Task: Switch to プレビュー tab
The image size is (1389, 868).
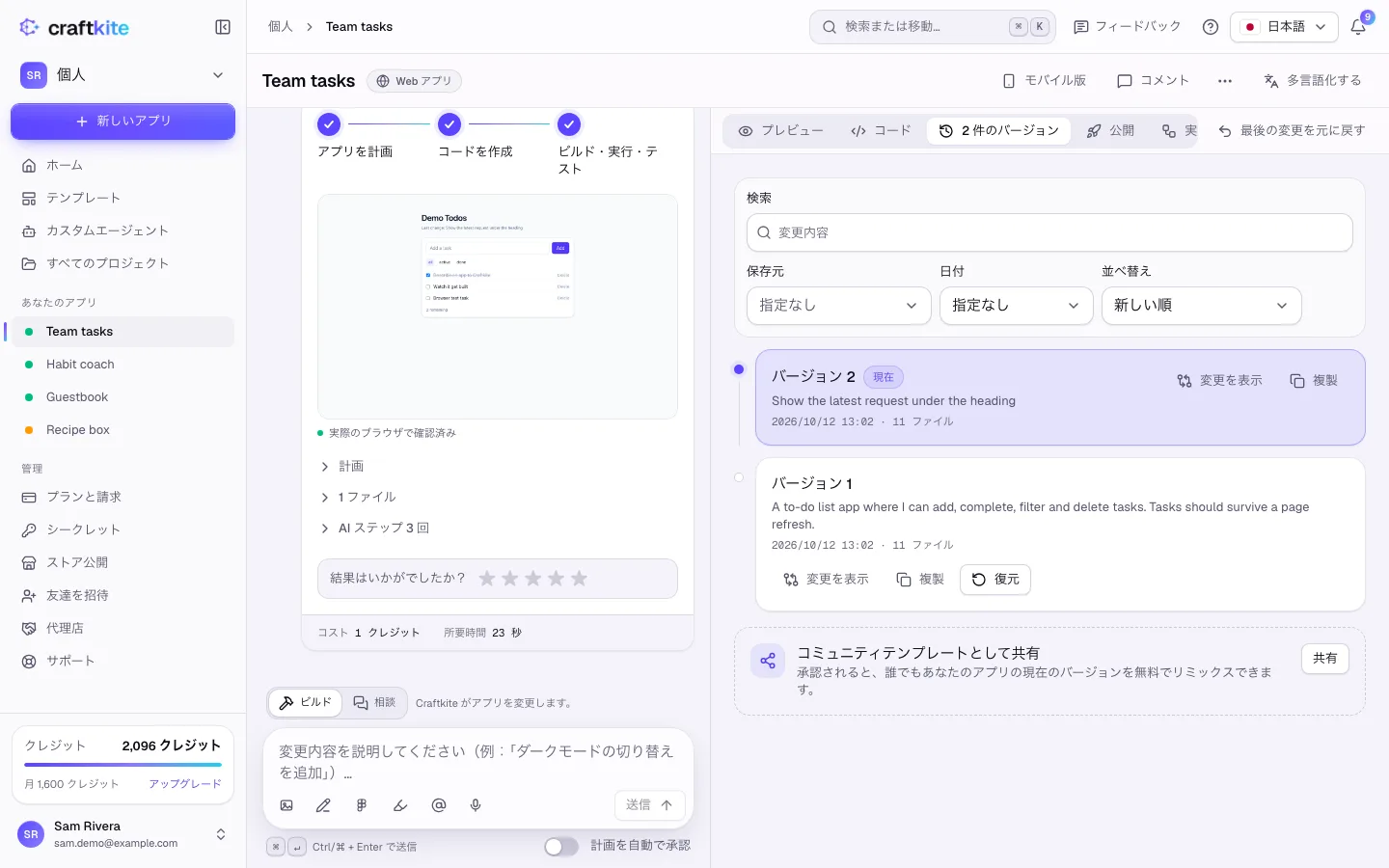Action: point(781,131)
